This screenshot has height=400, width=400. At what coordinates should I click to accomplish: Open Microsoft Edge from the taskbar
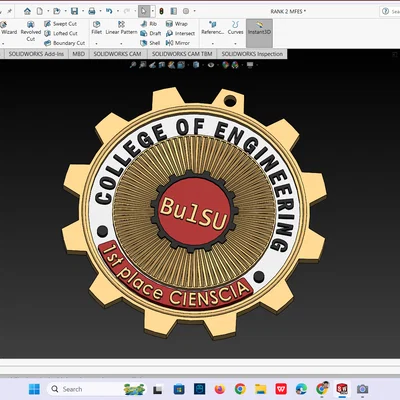click(x=301, y=389)
